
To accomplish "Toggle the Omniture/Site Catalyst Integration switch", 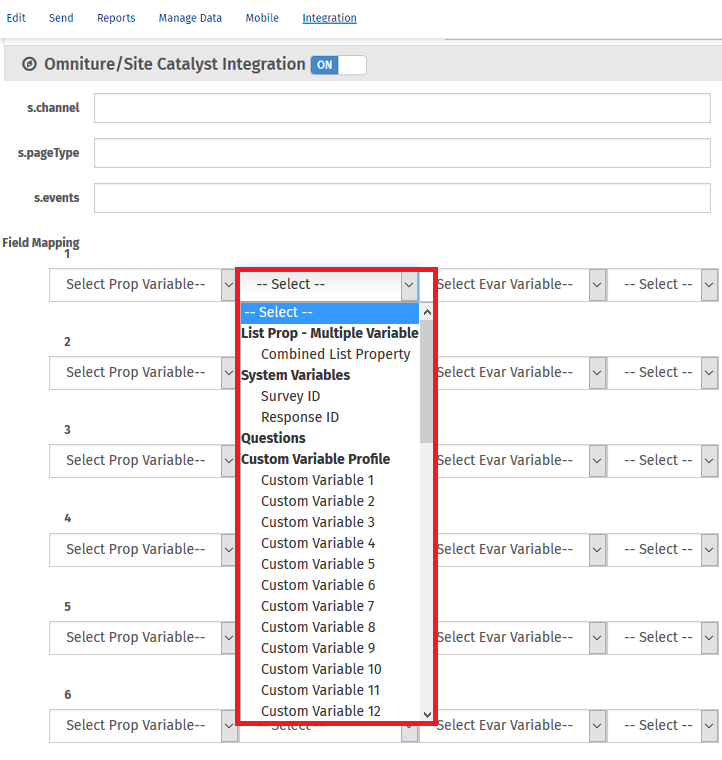I will click(x=338, y=65).
